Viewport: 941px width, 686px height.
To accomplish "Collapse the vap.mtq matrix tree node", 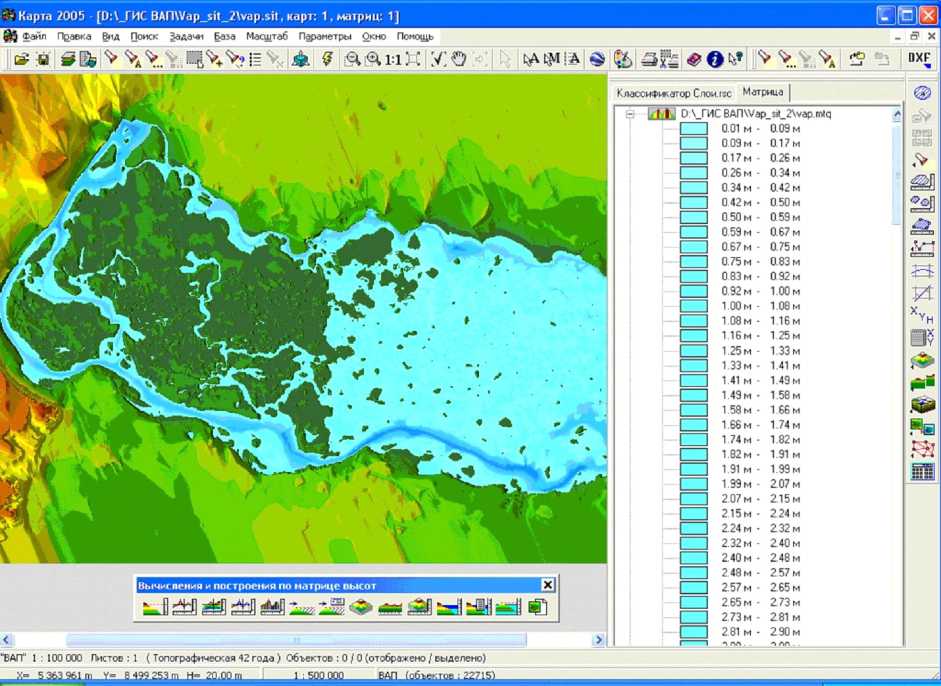I will (631, 114).
